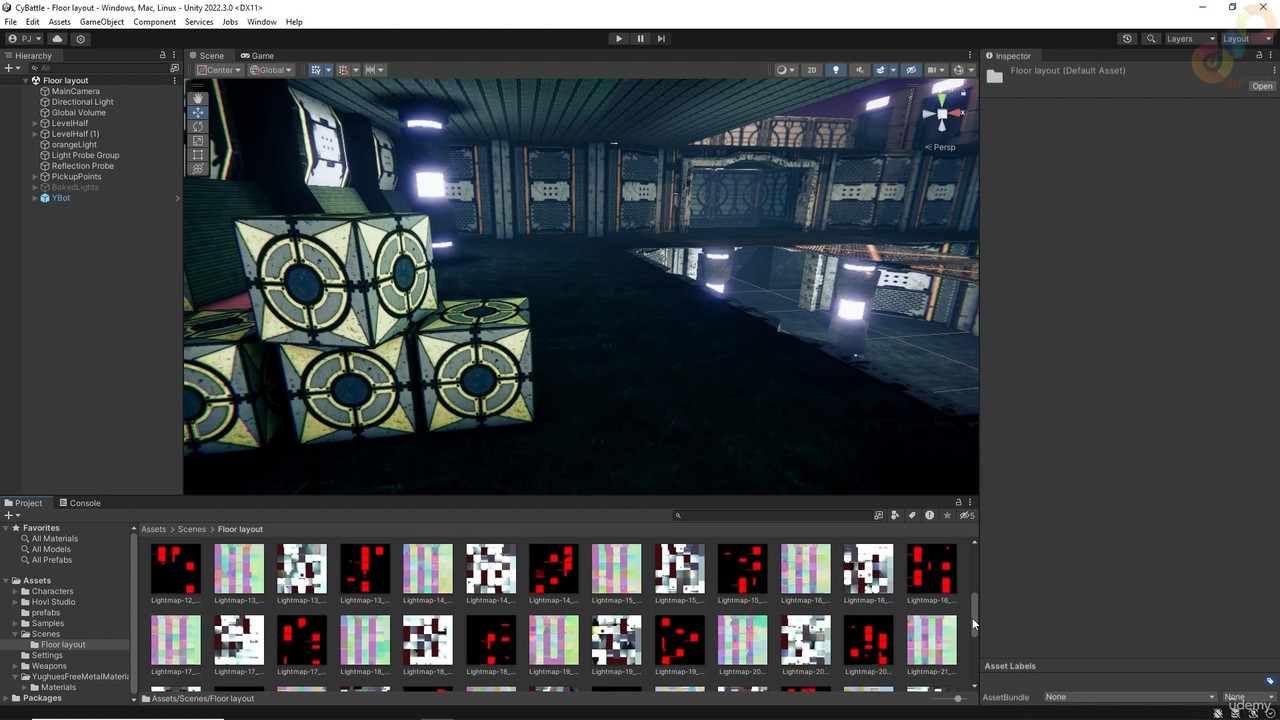Open the GameObject menu

tap(102, 22)
